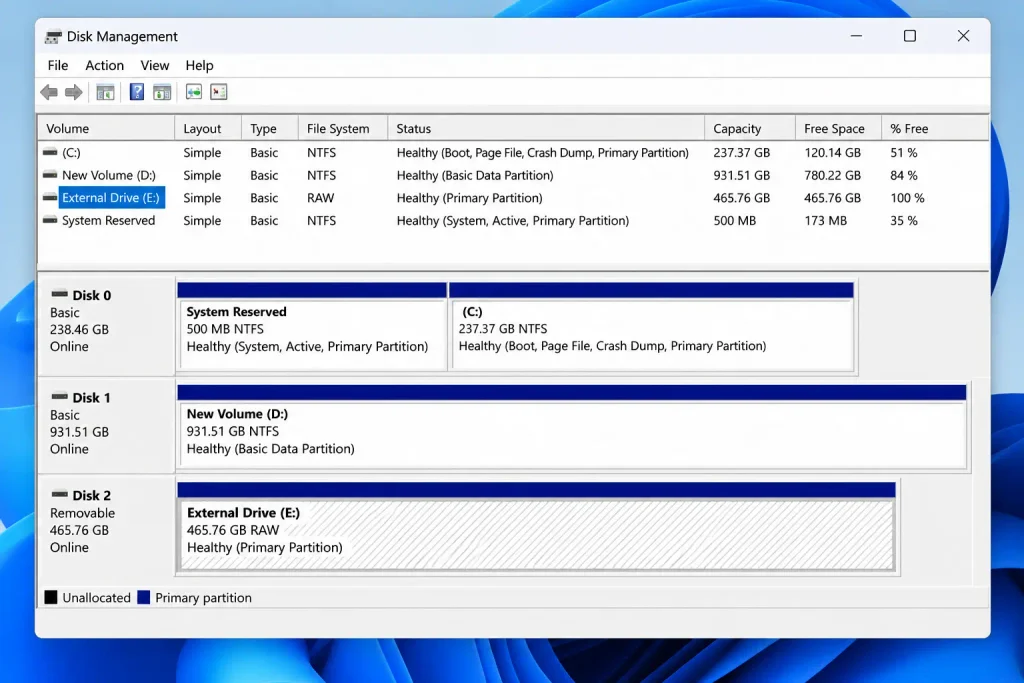Select System Reserved in the volume list
Screen dimensions: 1024x683
click(108, 221)
